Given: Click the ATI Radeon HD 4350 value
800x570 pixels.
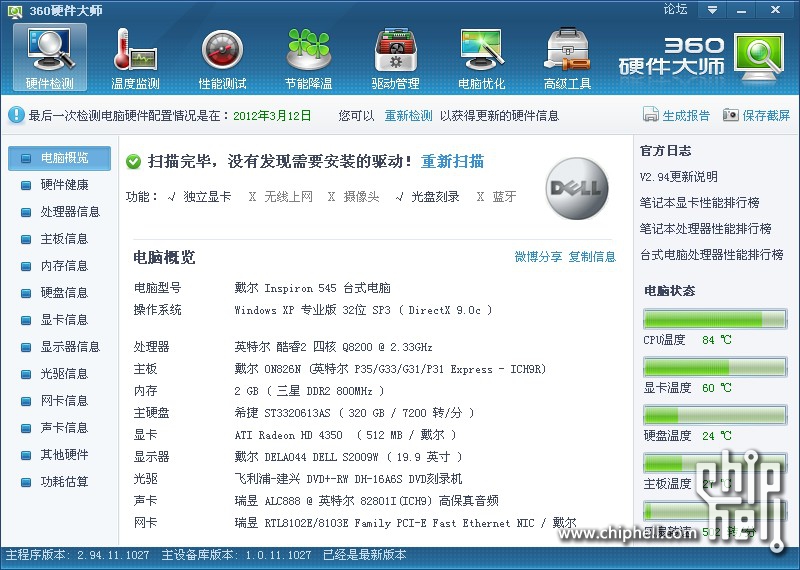Looking at the screenshot, I should point(345,435).
